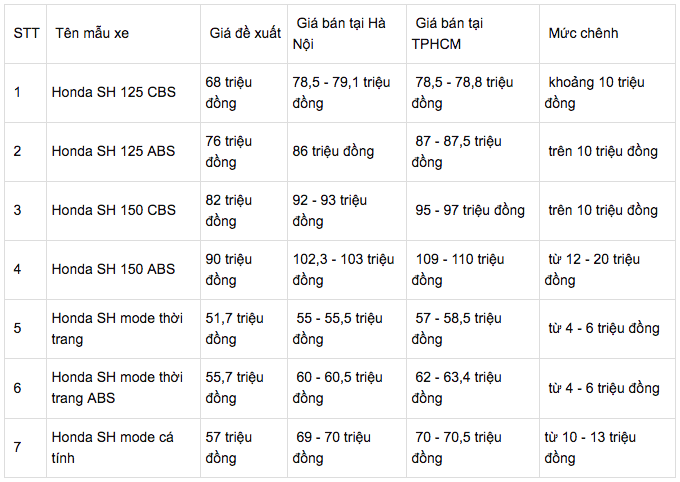Select the "86 triệu đồng" Hanoi price cell
The height and width of the screenshot is (482, 680).
(333, 151)
